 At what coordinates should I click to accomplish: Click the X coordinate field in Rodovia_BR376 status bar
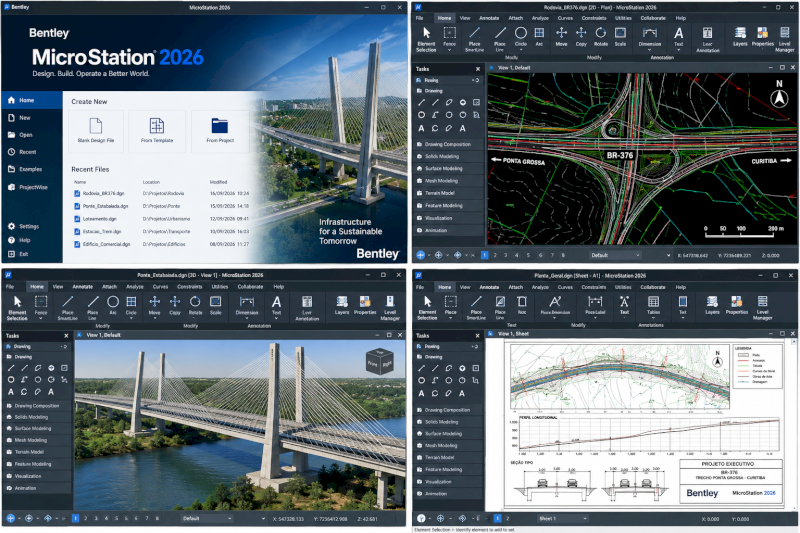click(693, 255)
